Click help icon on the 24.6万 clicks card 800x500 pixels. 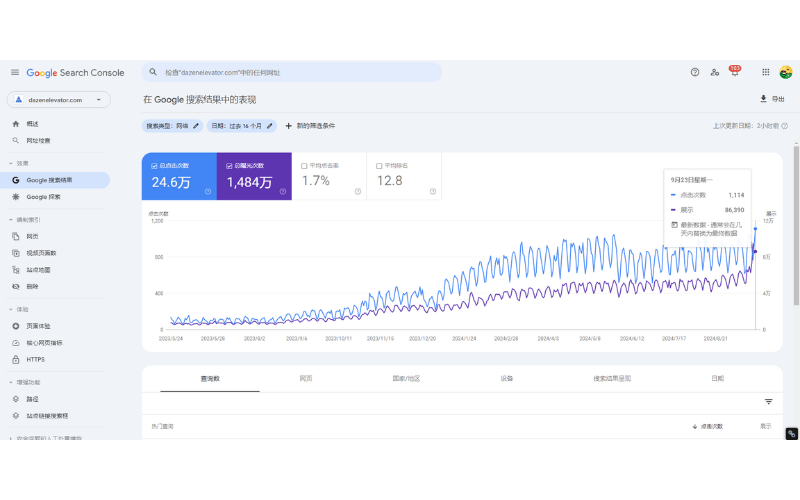pos(208,191)
